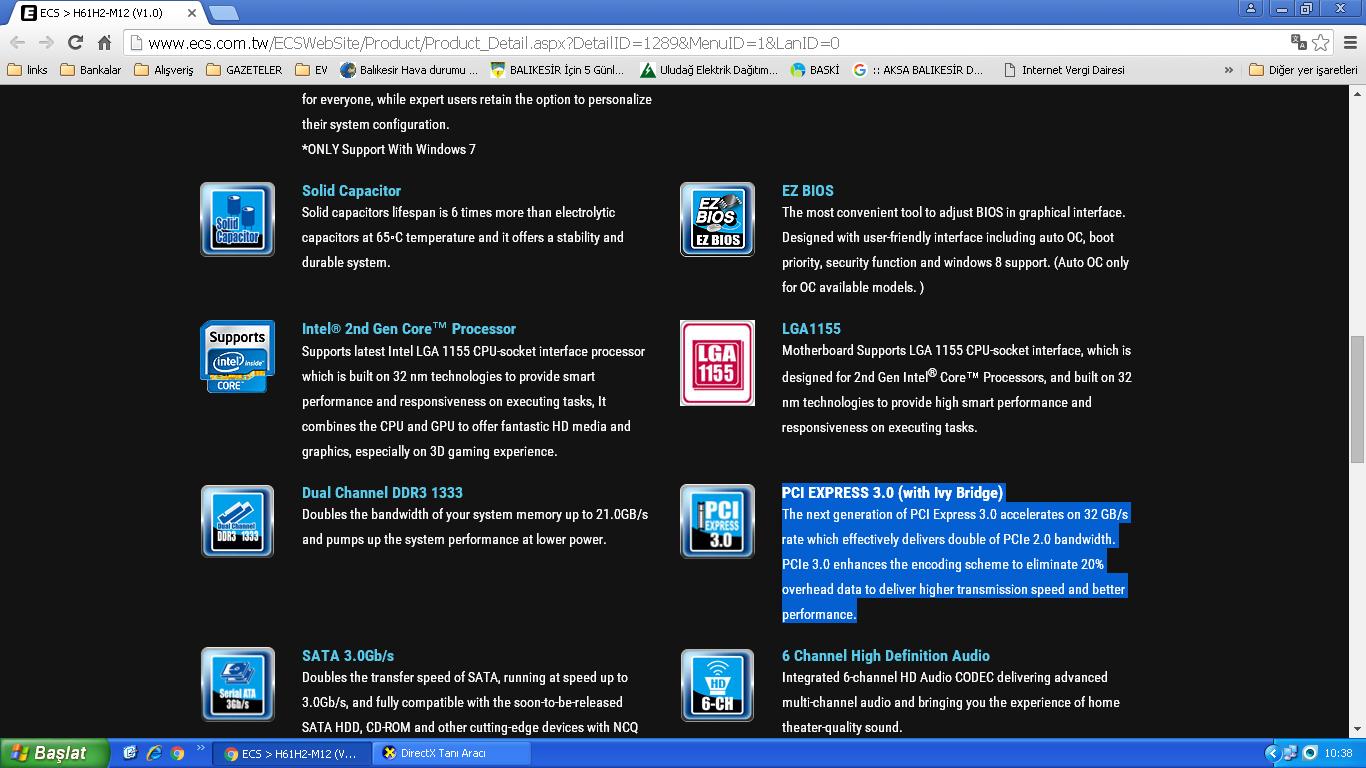
Task: Open the 'BASKİ' bookmark
Action: coord(815,70)
